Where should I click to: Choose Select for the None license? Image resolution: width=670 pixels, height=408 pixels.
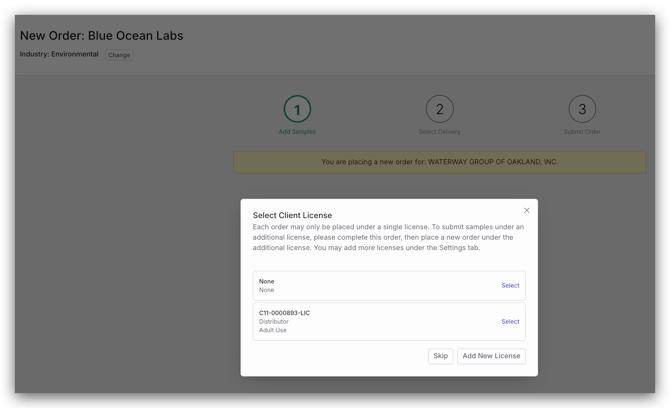(510, 286)
